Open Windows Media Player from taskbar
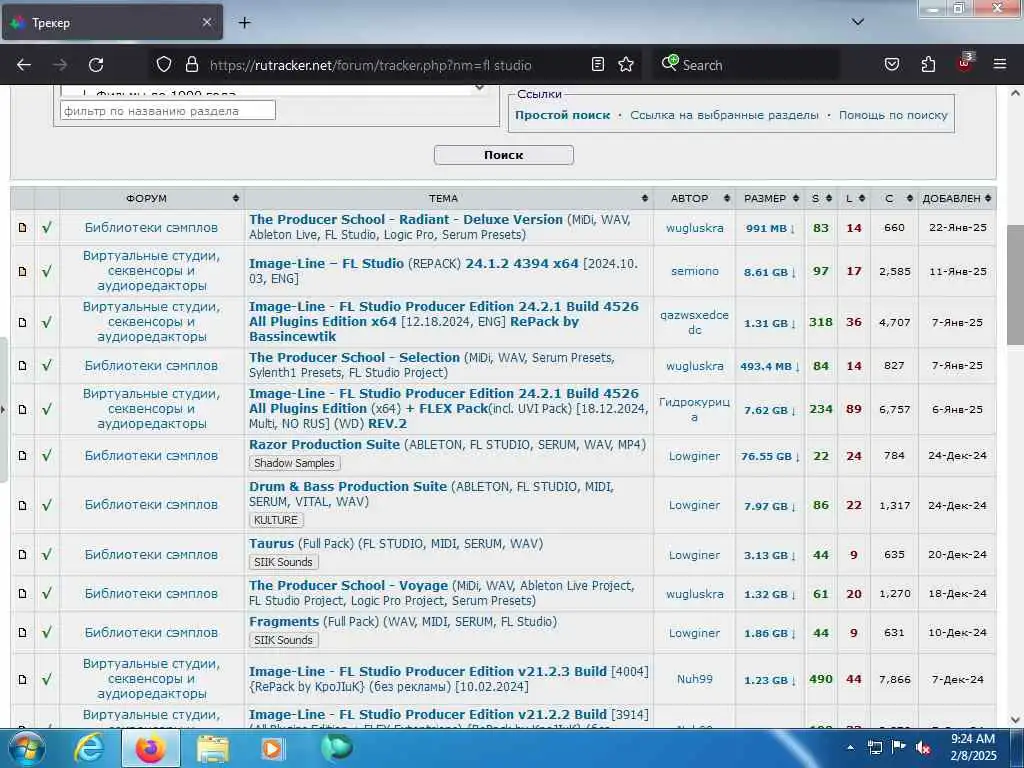 (x=272, y=749)
